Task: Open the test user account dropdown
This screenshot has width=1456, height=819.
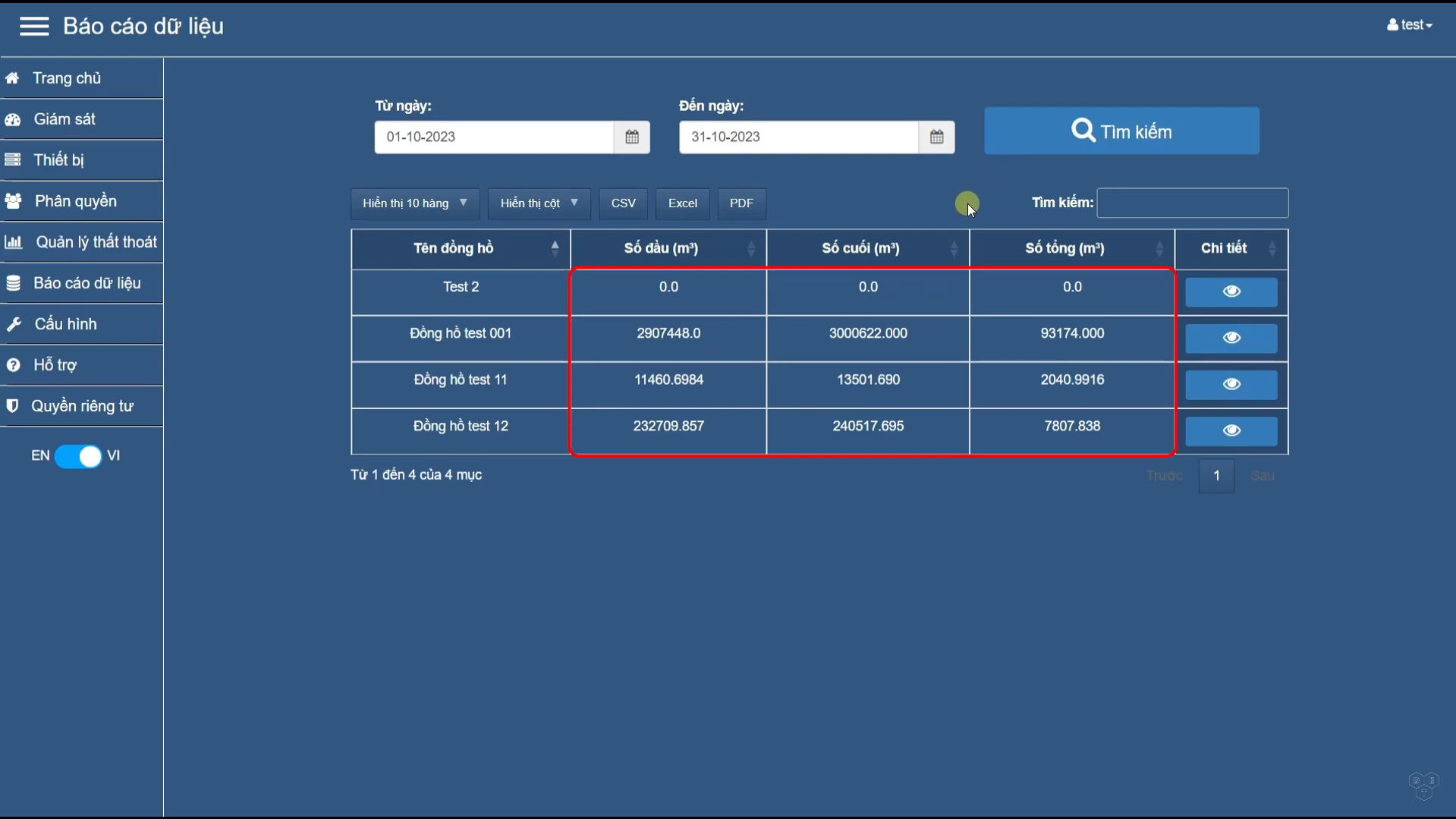Action: [1409, 24]
